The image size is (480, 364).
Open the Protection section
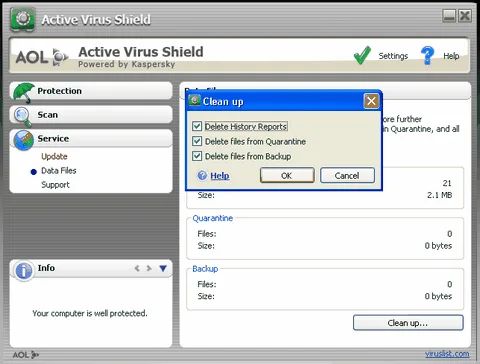91,91
